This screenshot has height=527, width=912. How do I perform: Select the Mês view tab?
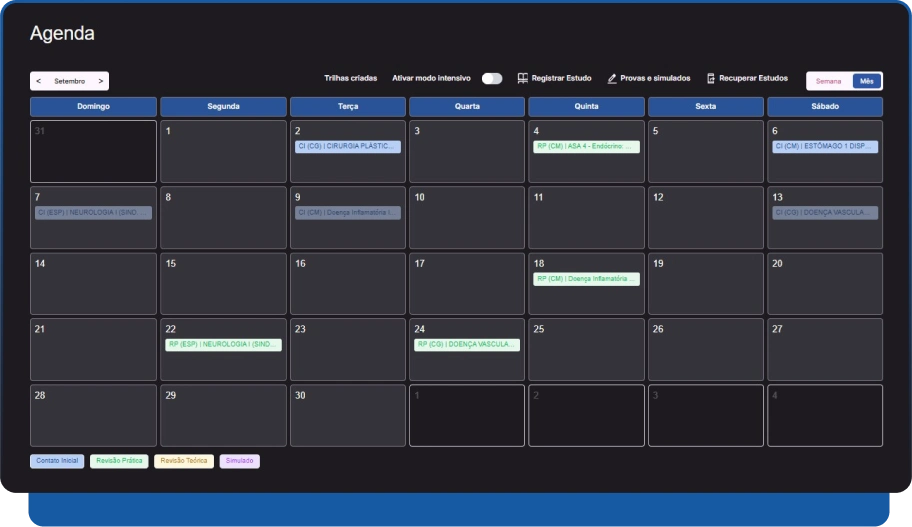(866, 81)
